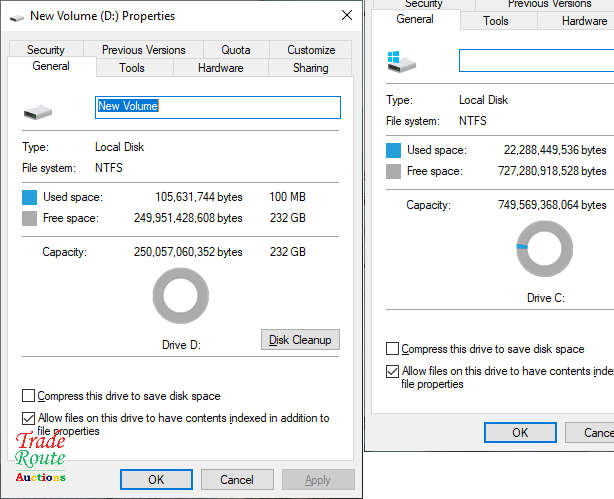Click the Windows drive C icon

[x=400, y=62]
